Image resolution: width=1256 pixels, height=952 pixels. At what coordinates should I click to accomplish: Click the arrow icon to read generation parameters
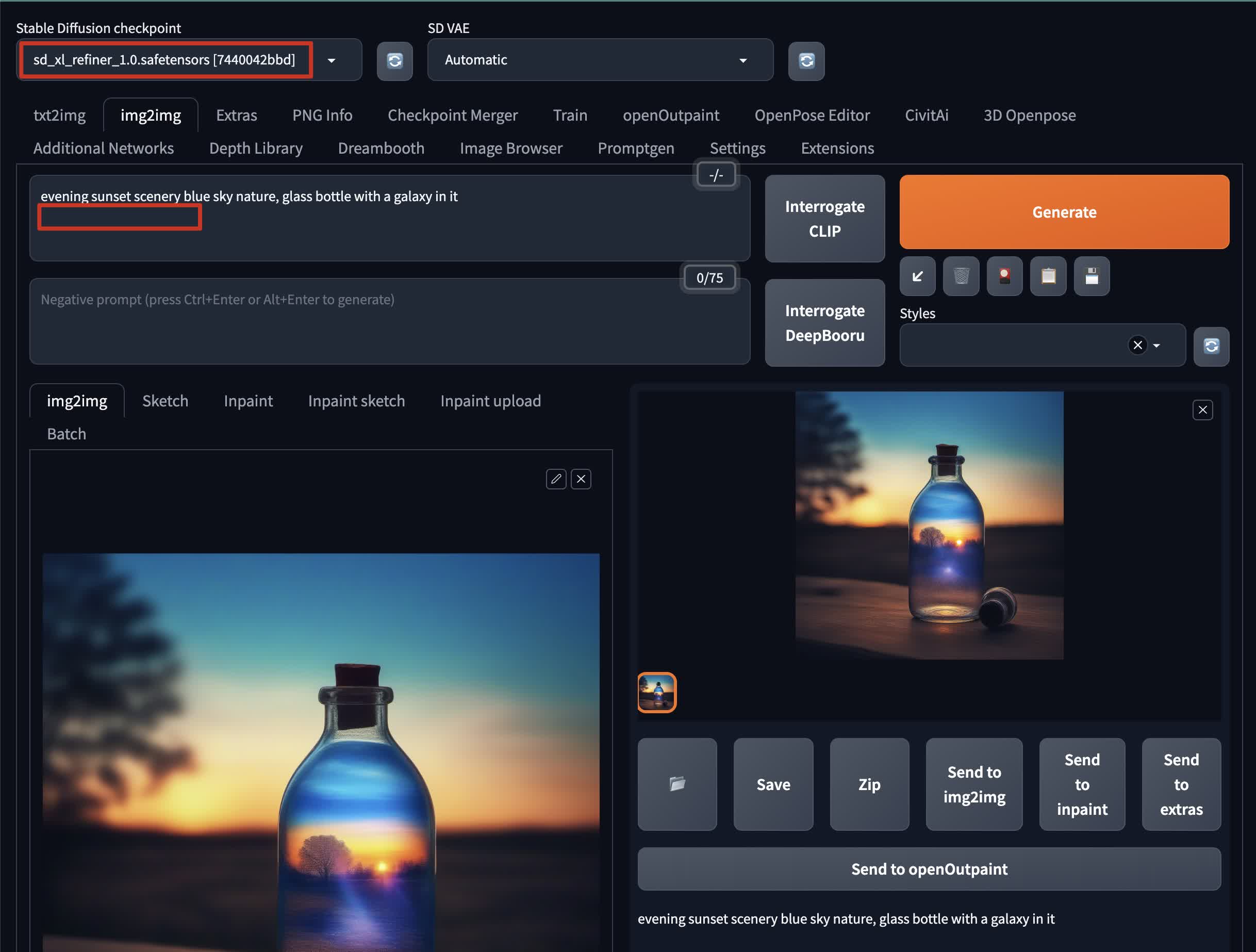pos(917,276)
